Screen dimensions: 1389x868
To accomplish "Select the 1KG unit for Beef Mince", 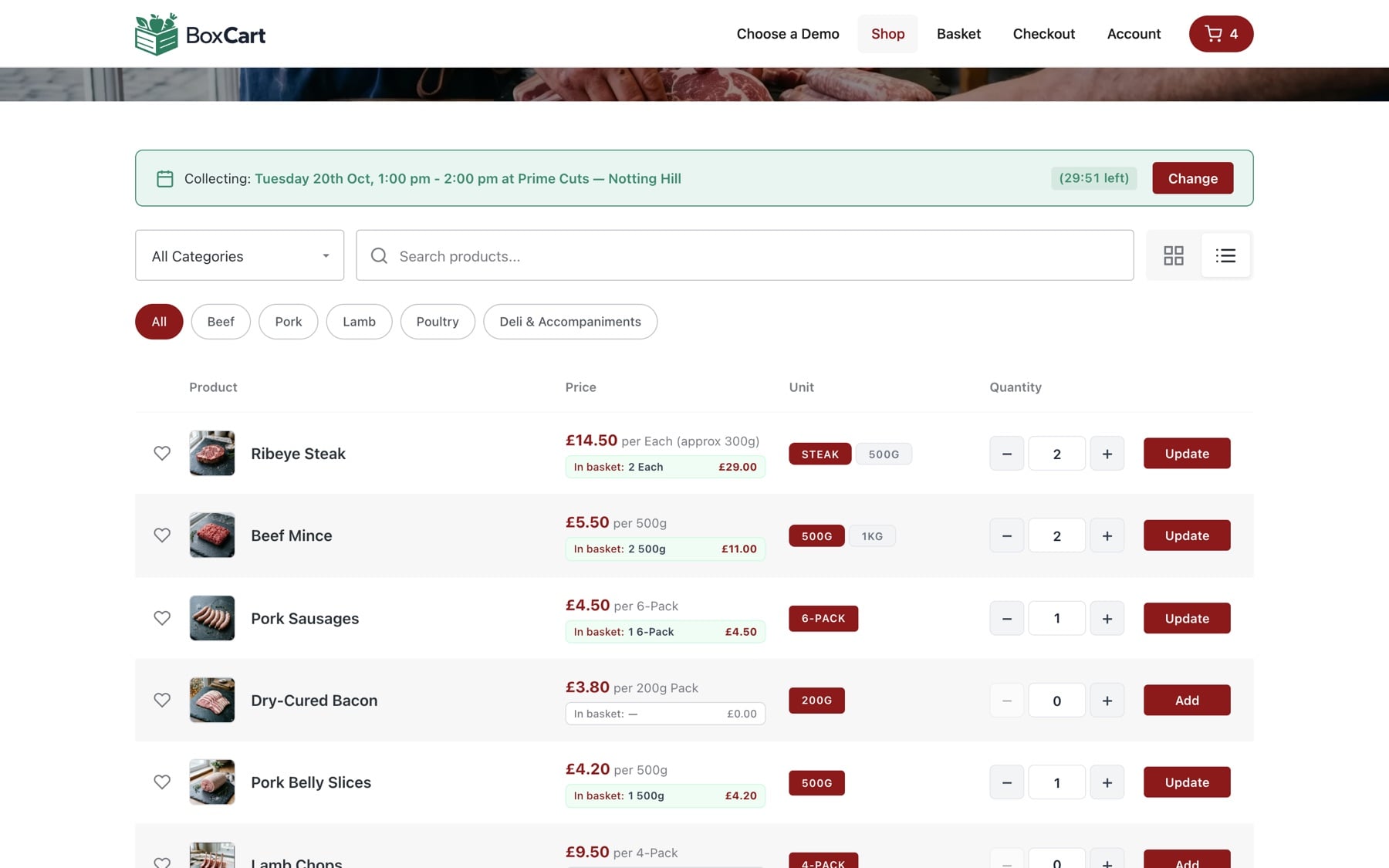I will [872, 536].
